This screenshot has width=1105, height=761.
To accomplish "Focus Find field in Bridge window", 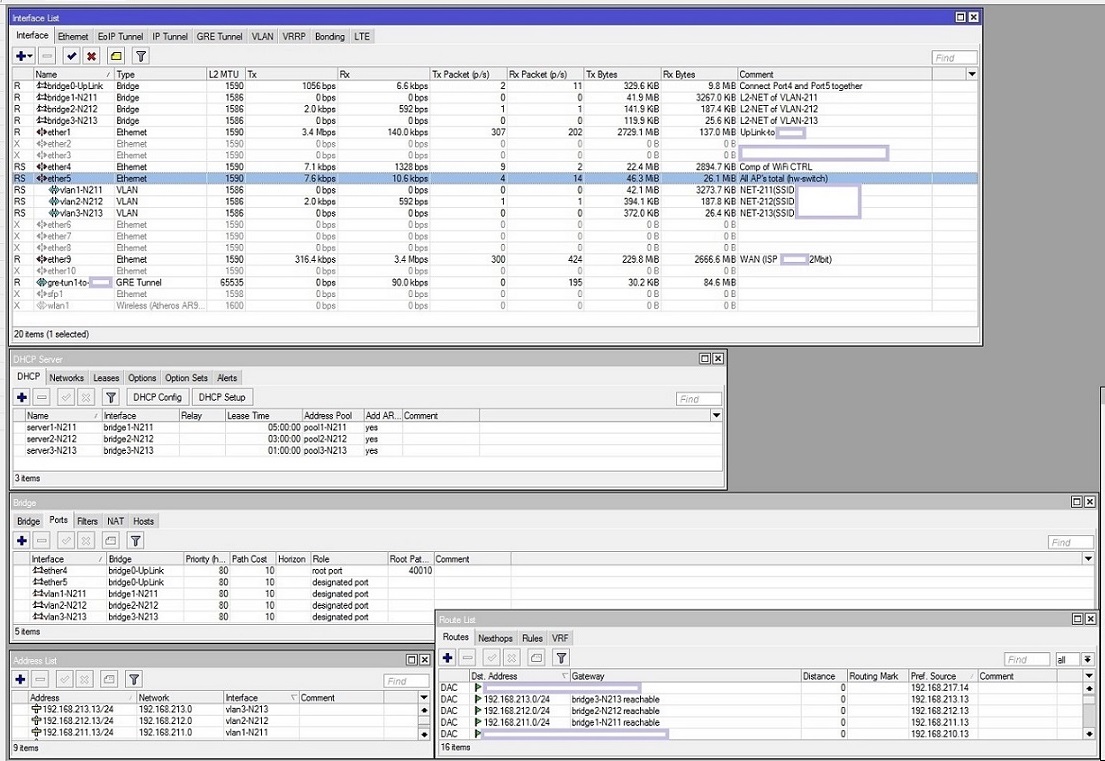I will click(1070, 542).
